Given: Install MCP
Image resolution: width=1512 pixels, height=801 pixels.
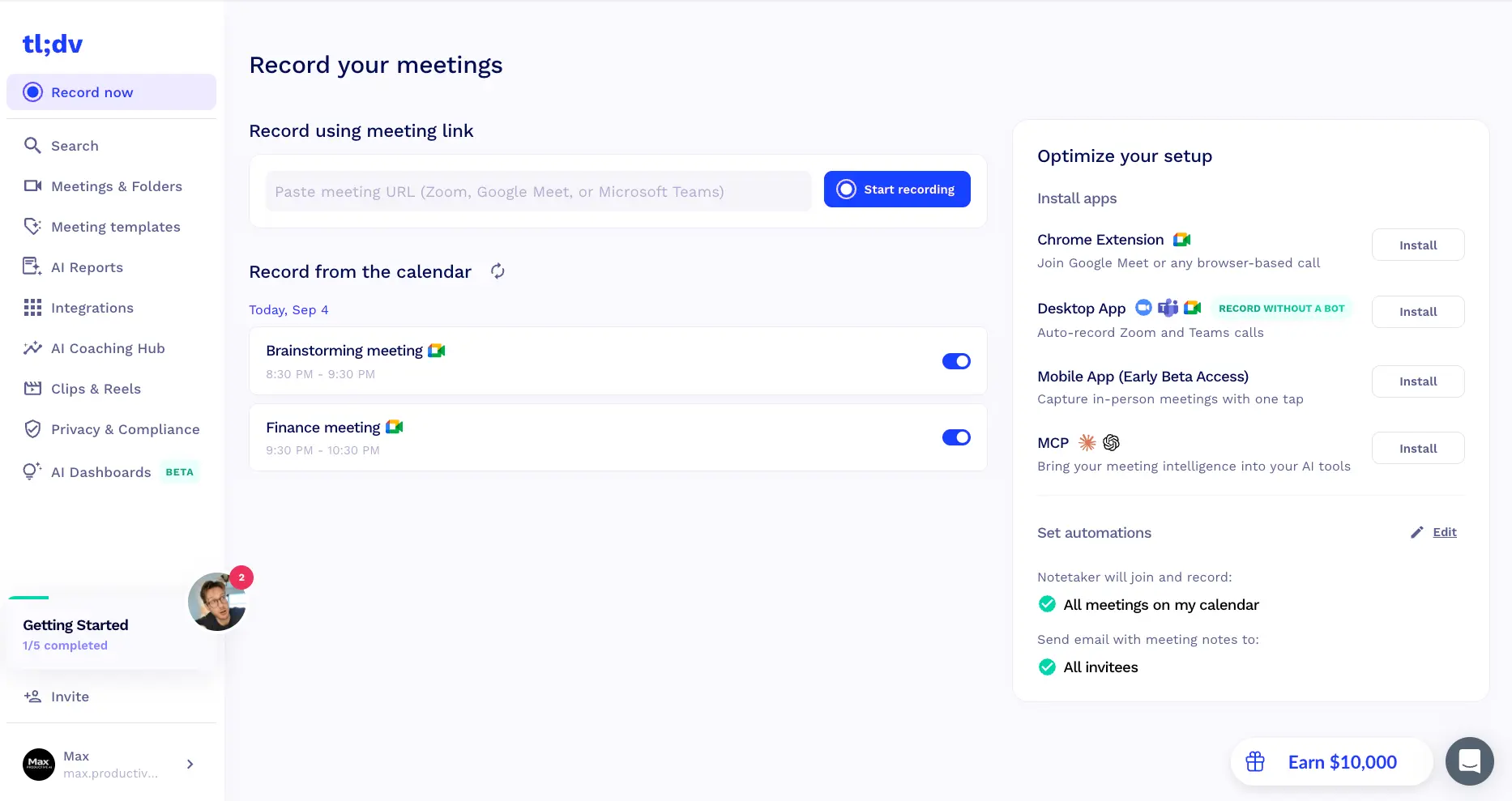Looking at the screenshot, I should point(1418,448).
